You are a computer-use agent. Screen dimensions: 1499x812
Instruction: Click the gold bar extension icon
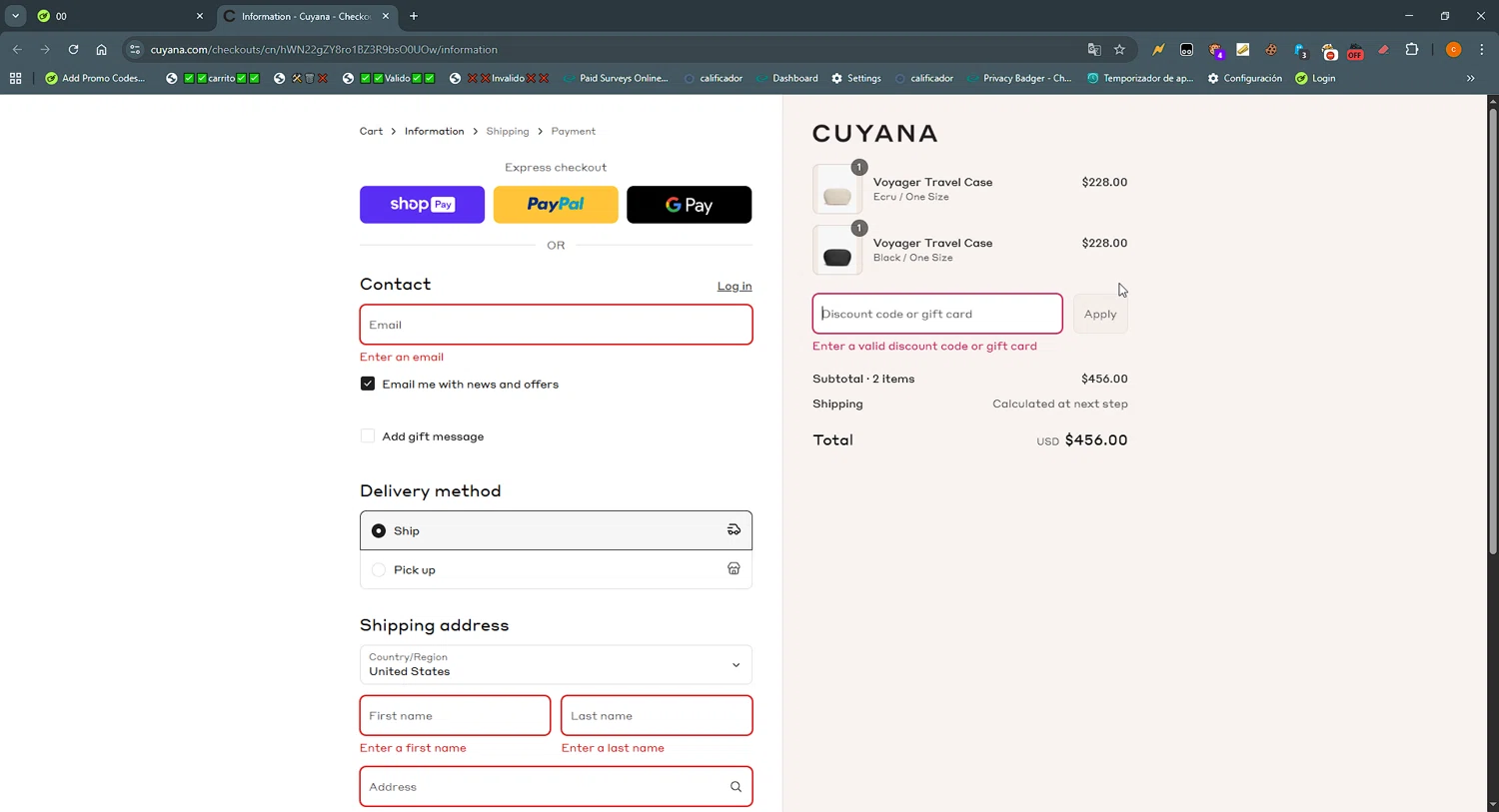1243,49
